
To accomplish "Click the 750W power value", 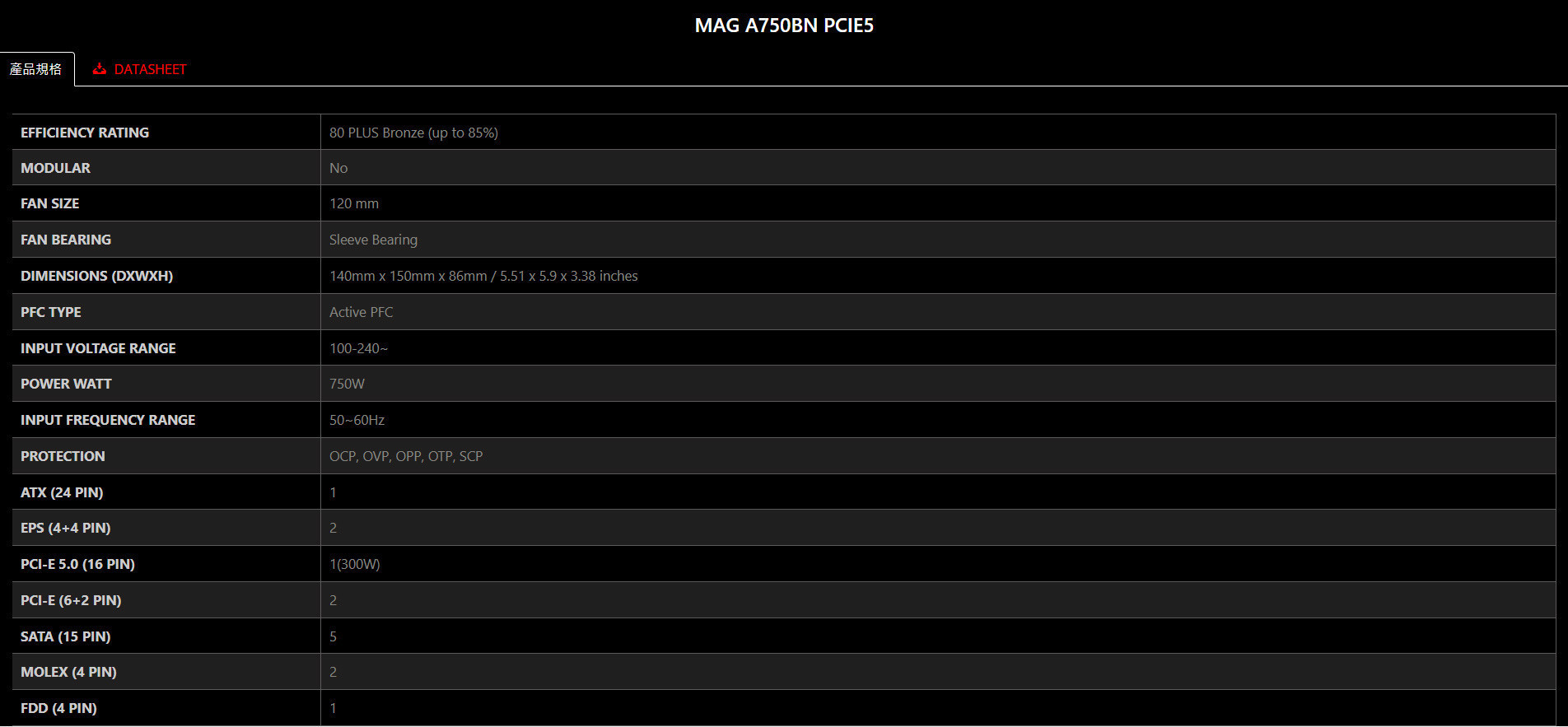I will 347,384.
